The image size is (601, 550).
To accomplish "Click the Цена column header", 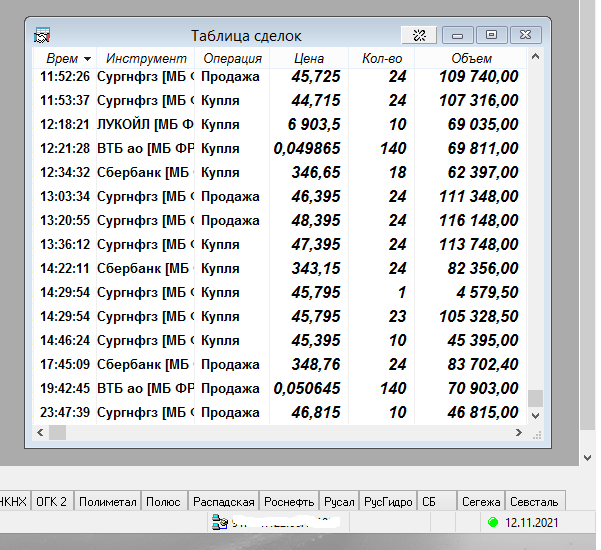I will coord(309,59).
